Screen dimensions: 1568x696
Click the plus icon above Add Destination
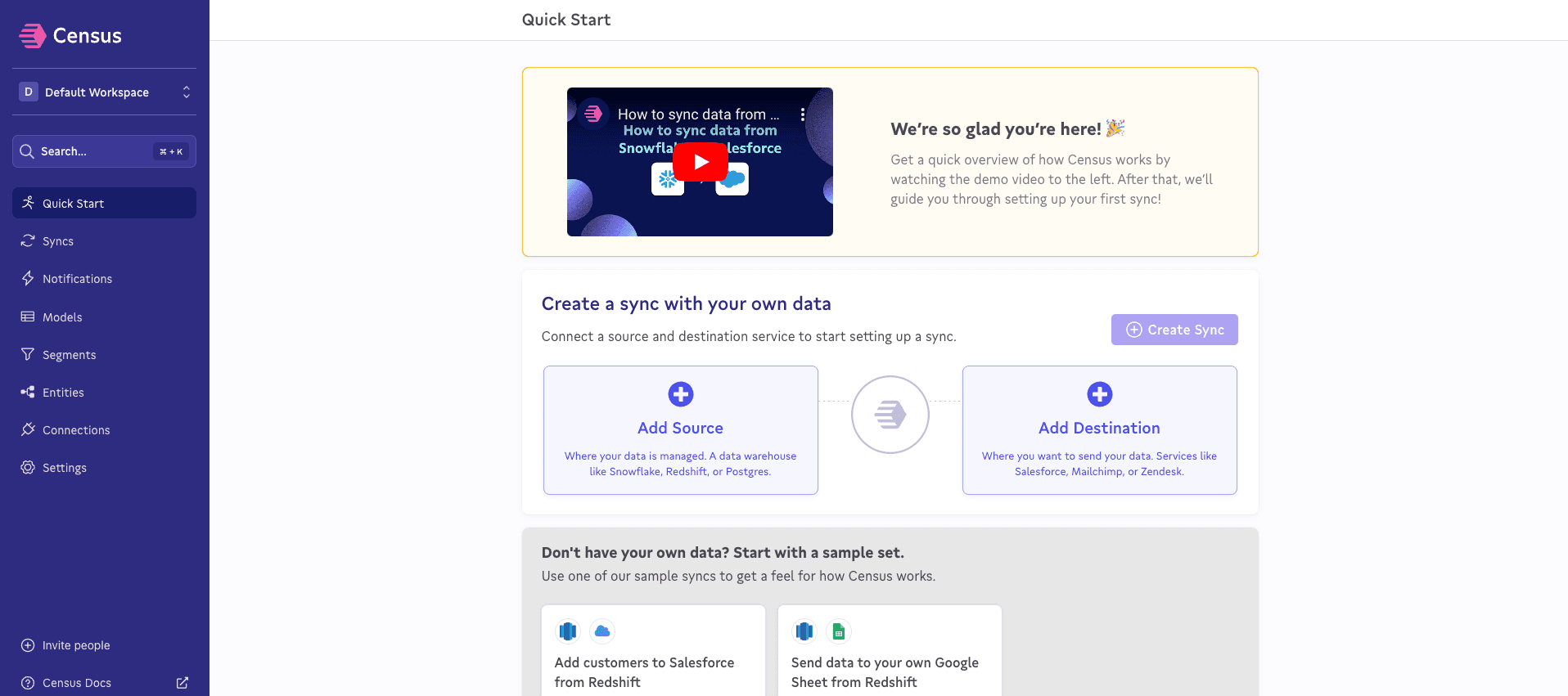click(x=1099, y=394)
